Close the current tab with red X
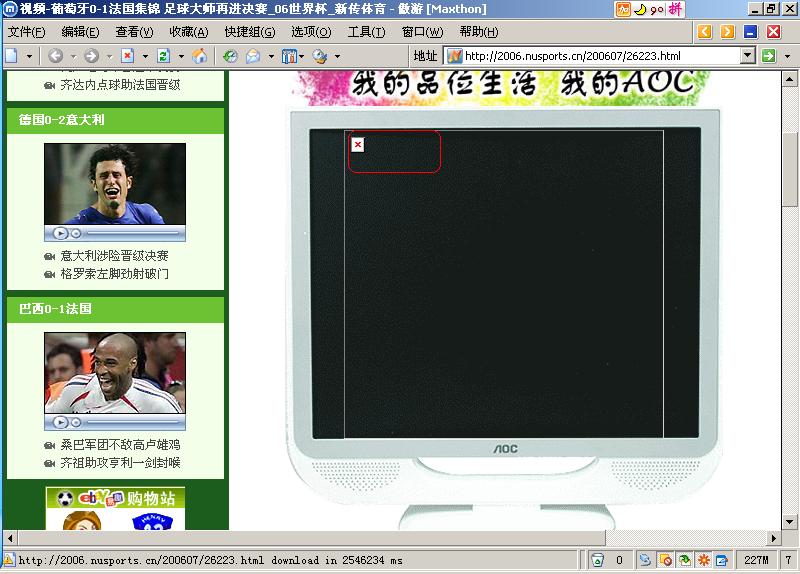The image size is (800, 574). pyautogui.click(x=773, y=32)
